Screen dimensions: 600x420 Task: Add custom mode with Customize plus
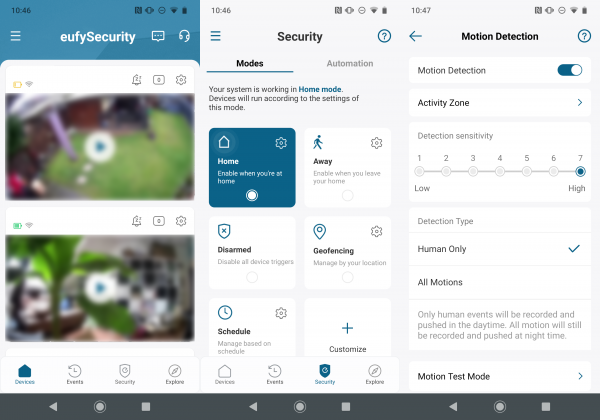[x=347, y=328]
